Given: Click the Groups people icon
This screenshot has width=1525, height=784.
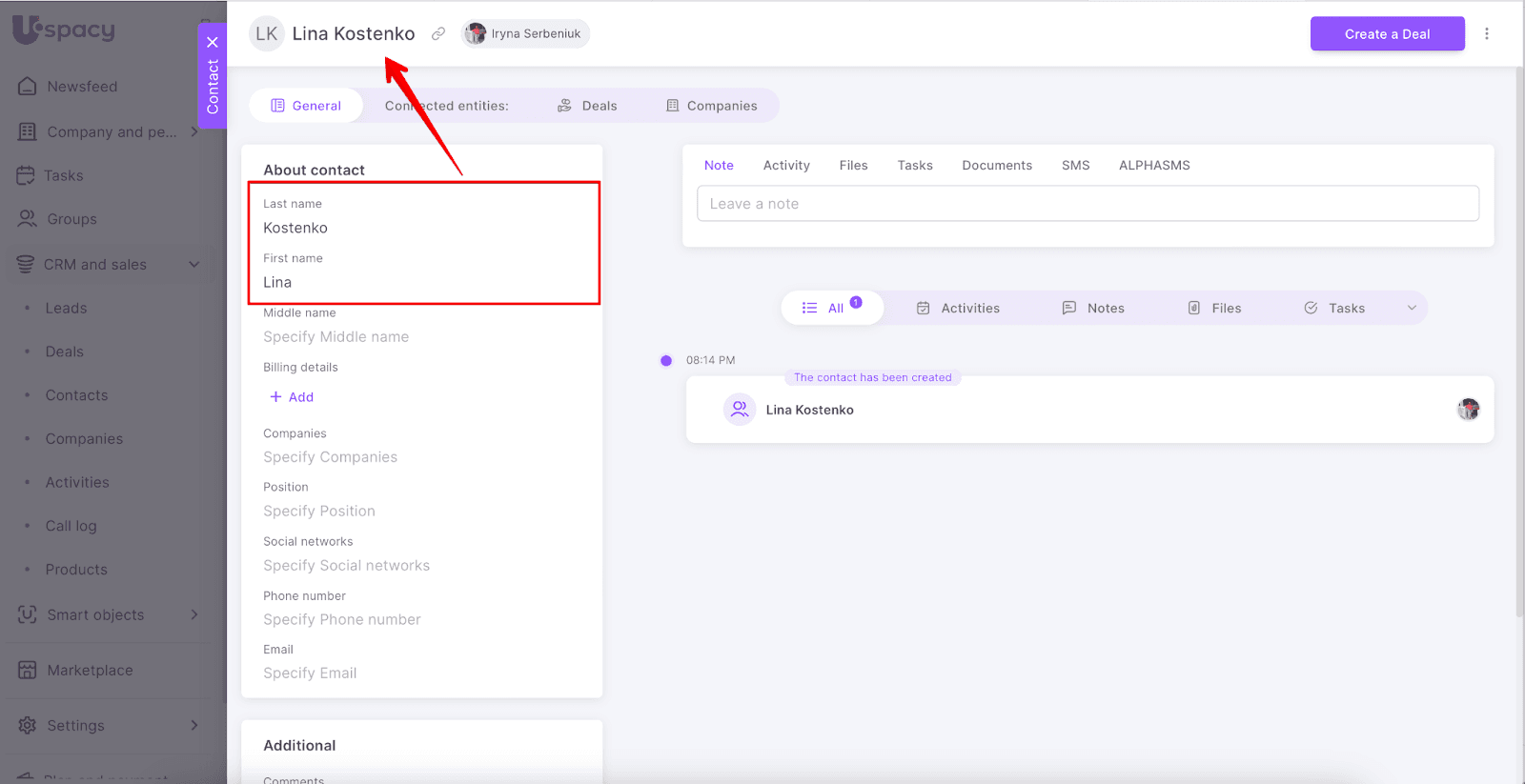Looking at the screenshot, I should [28, 219].
